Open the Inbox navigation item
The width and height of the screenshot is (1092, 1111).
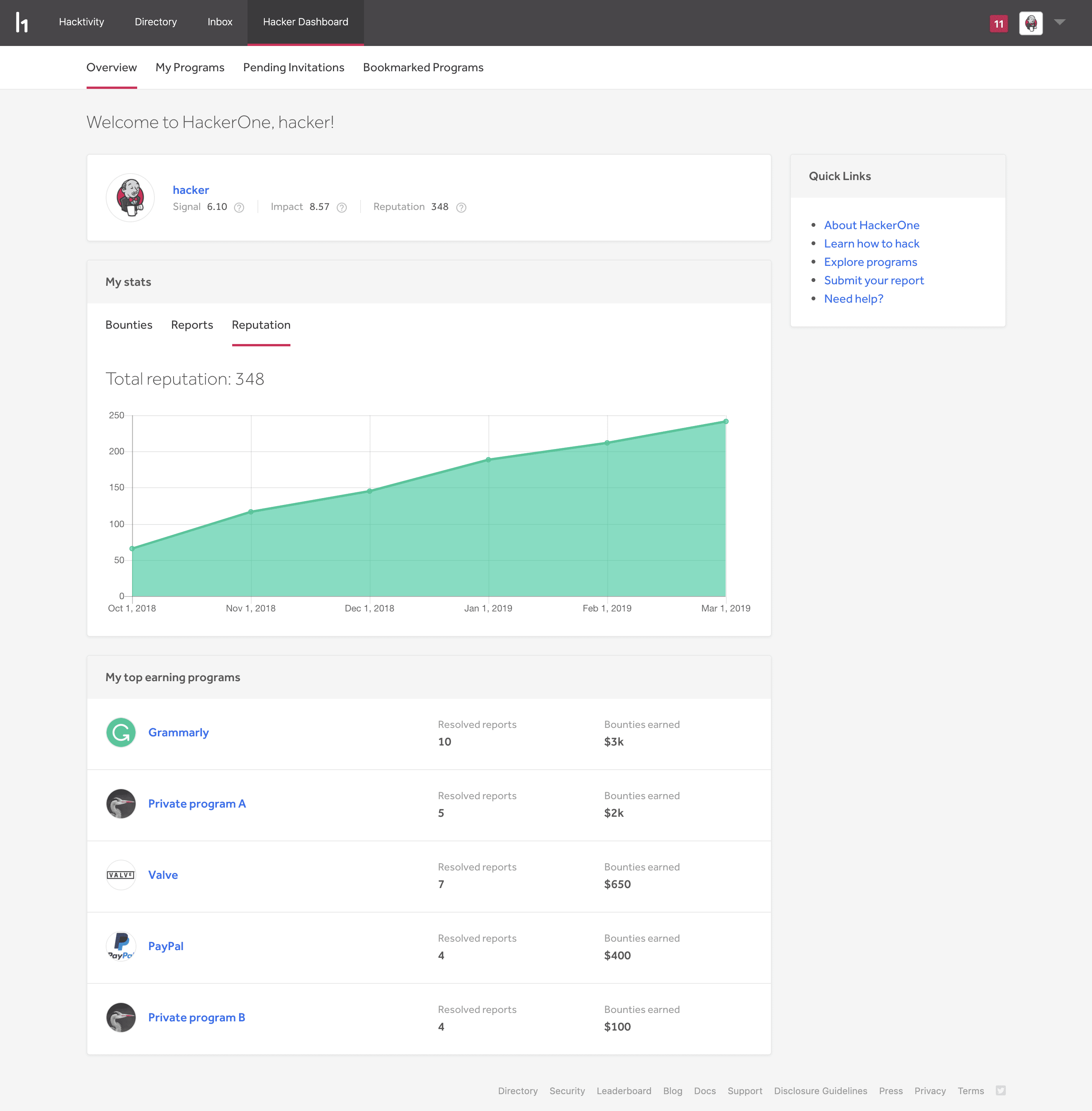[220, 22]
